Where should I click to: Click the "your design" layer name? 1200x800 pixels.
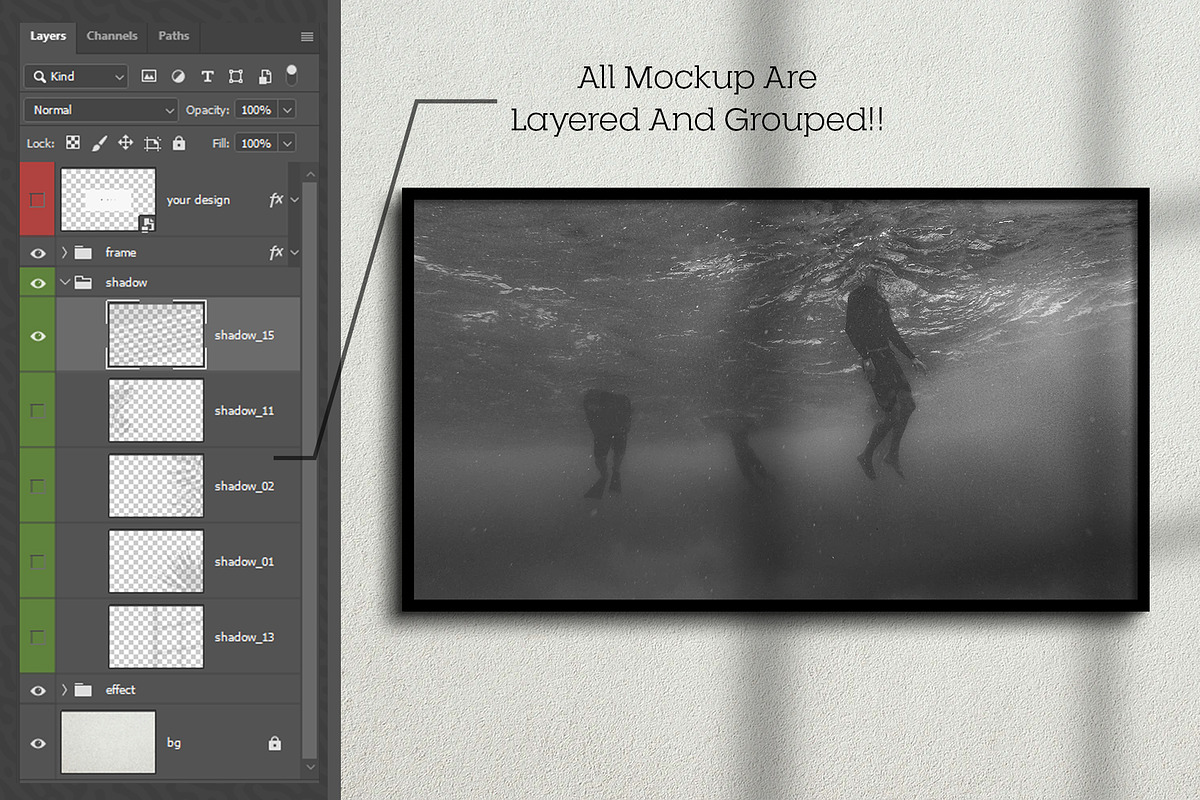click(198, 200)
